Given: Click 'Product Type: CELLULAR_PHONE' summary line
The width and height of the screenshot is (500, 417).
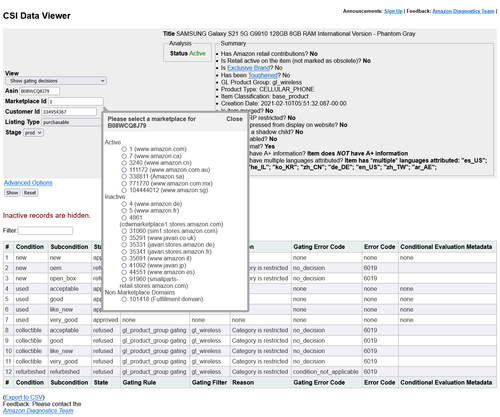Looking at the screenshot, I should pos(267,89).
